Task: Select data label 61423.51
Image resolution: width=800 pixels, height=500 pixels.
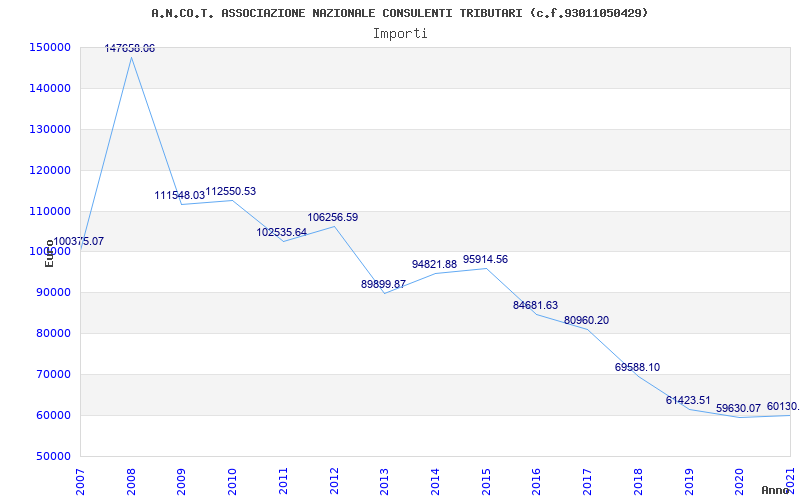Action: (688, 401)
